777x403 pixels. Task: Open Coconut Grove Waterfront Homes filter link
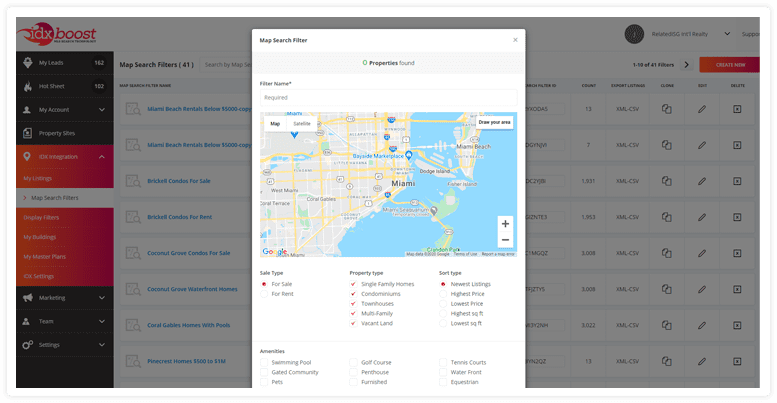(x=192, y=289)
